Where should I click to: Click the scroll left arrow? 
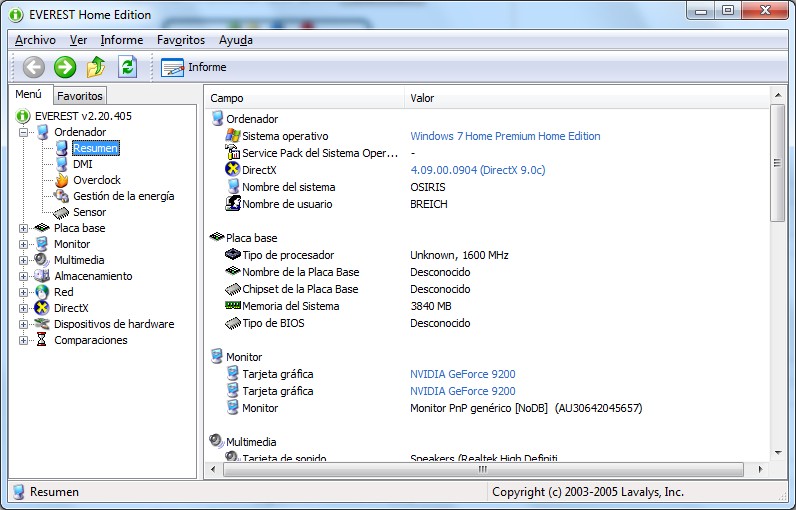[213, 469]
